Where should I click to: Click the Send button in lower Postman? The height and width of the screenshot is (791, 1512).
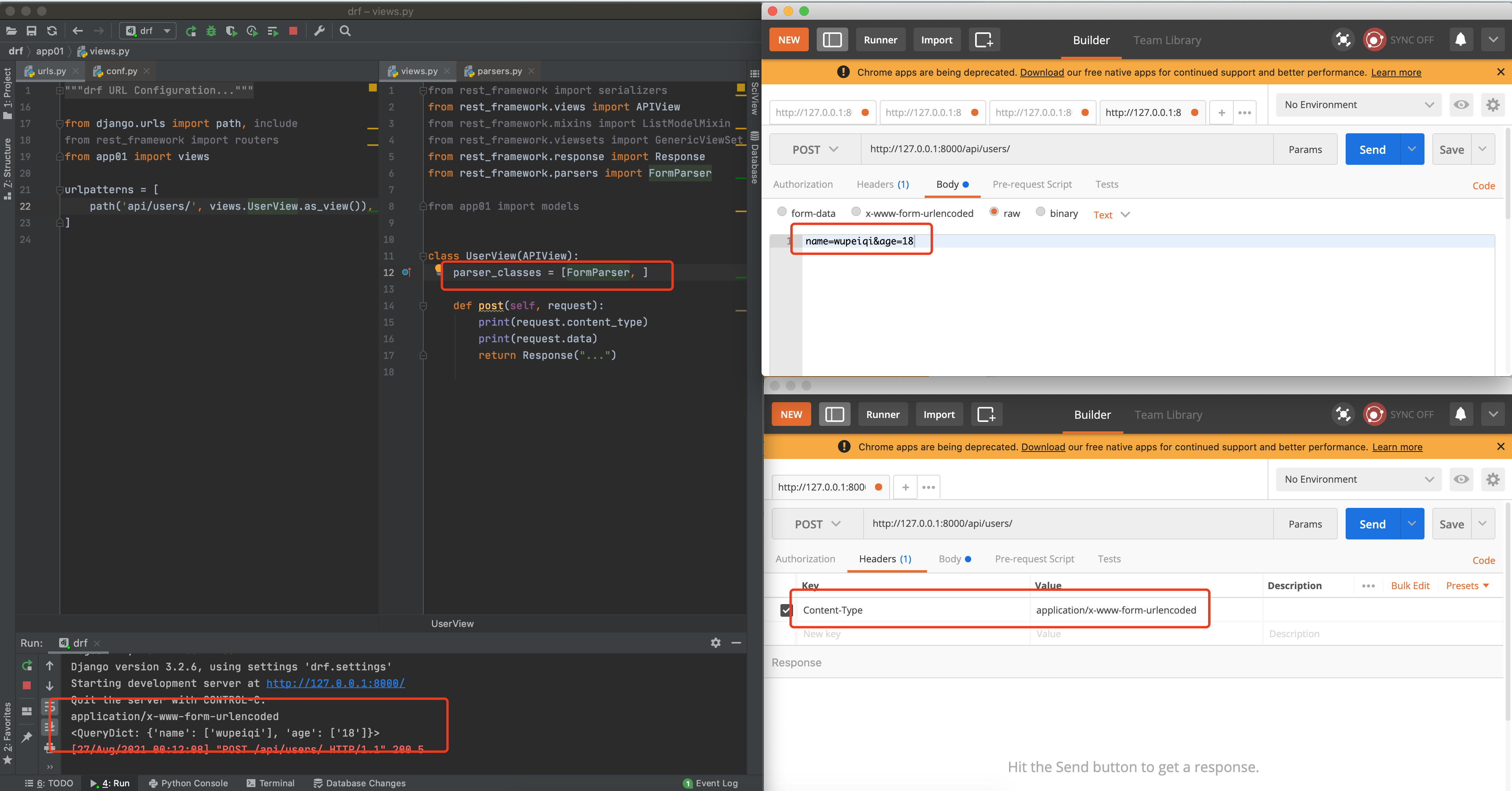click(x=1372, y=524)
